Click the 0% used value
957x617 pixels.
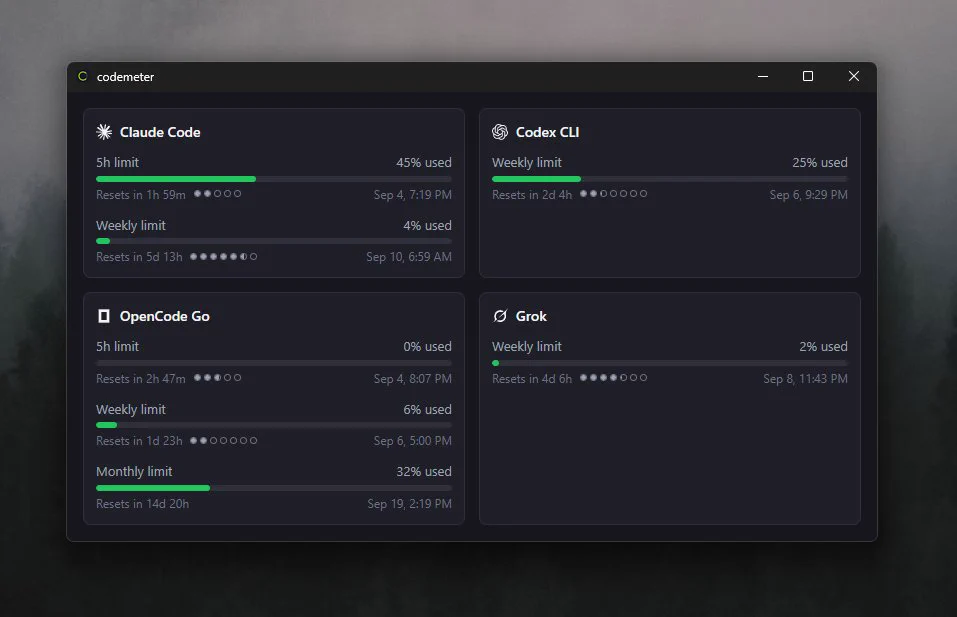point(427,346)
